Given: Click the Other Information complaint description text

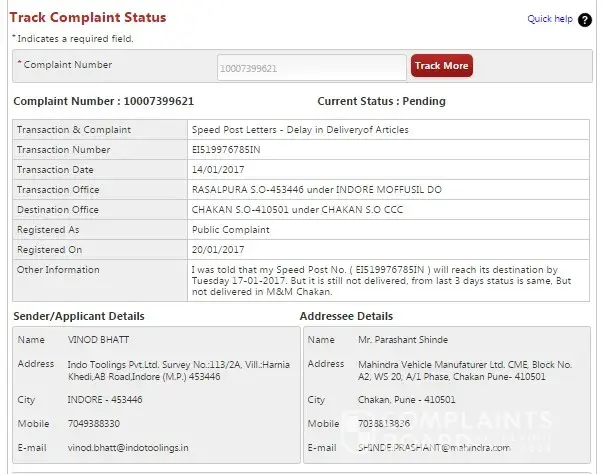Looking at the screenshot, I should coord(380,280).
